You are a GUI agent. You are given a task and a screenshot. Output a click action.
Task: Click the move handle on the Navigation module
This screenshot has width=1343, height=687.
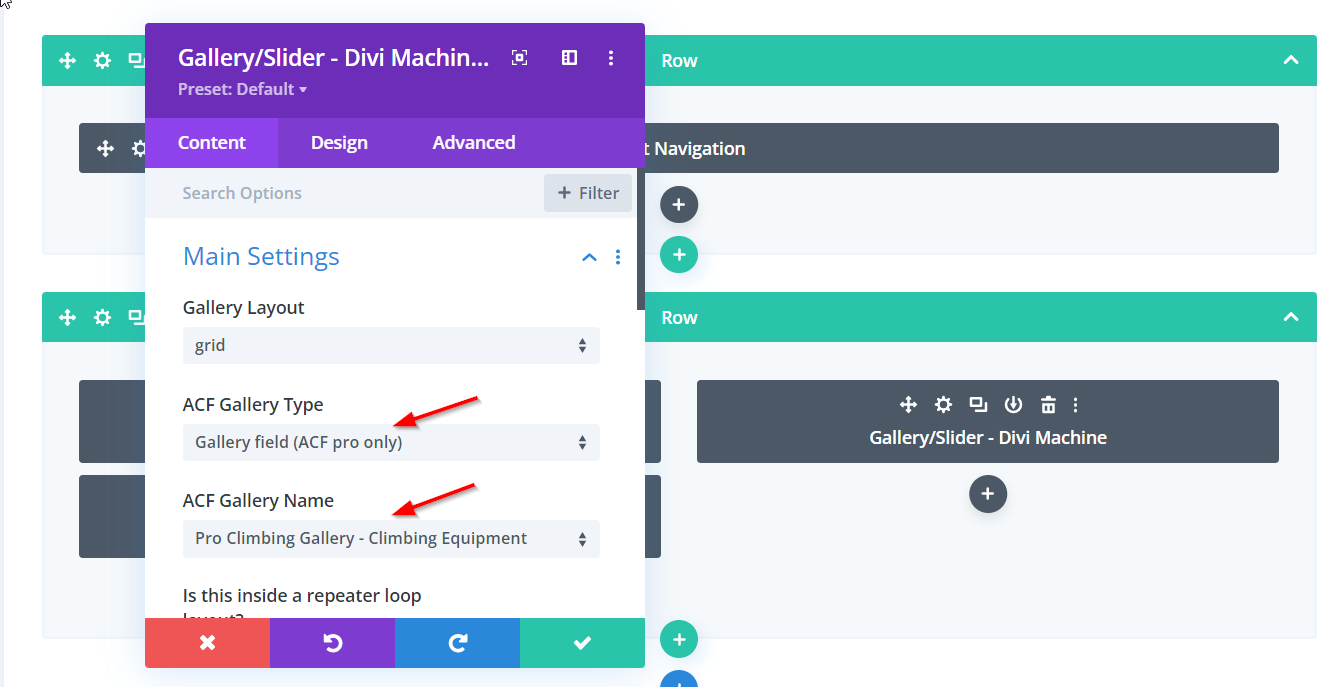click(x=105, y=149)
